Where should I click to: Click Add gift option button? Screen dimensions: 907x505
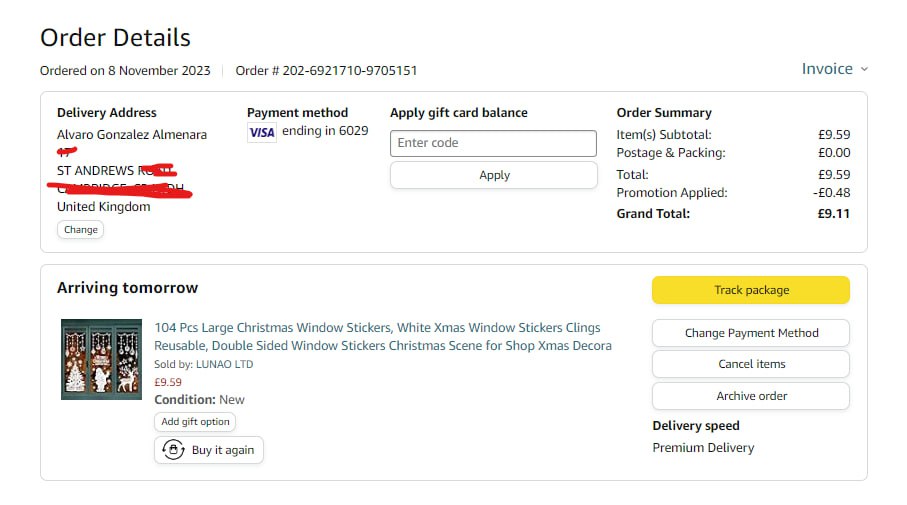[x=196, y=422]
